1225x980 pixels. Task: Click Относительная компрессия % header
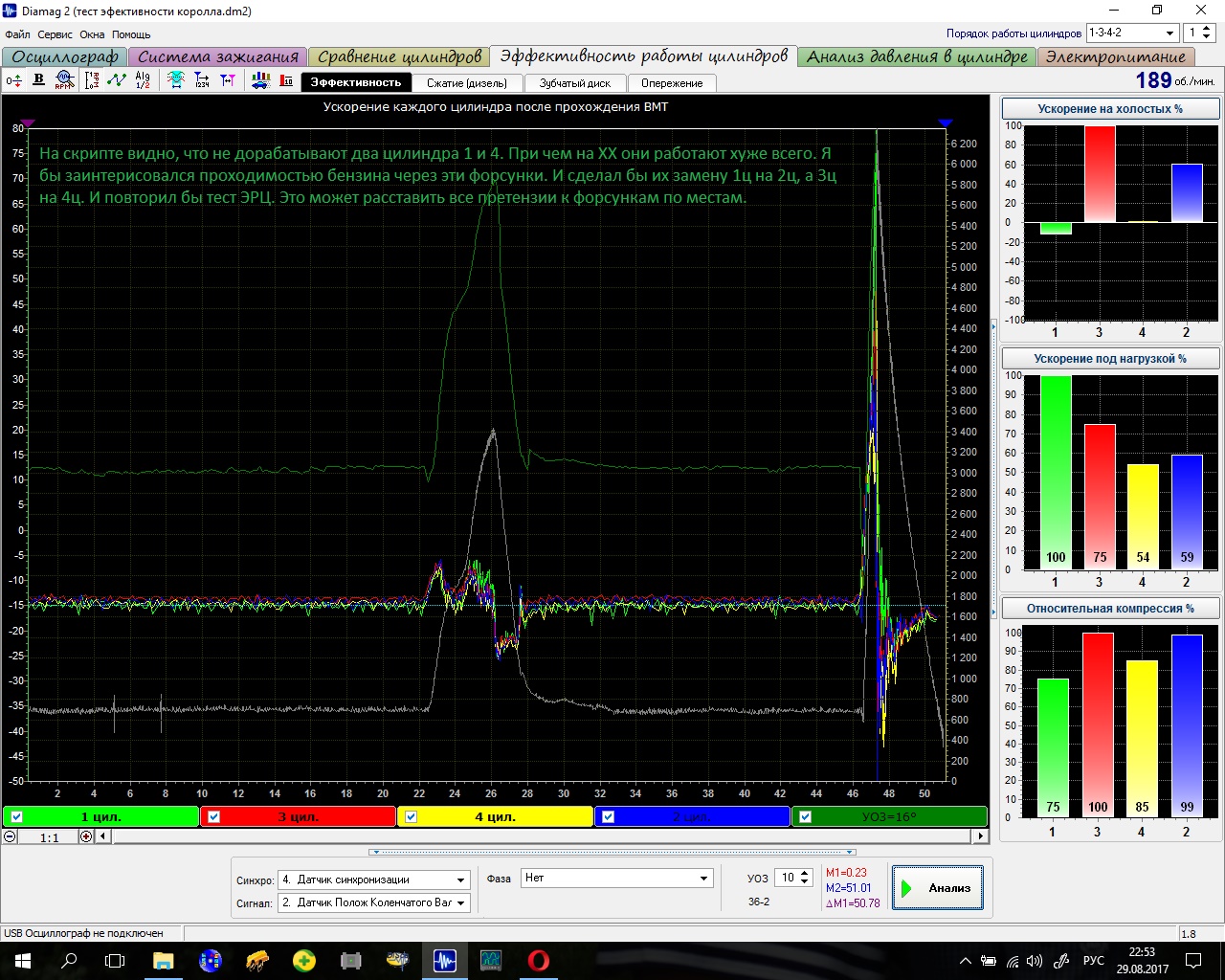click(1110, 609)
